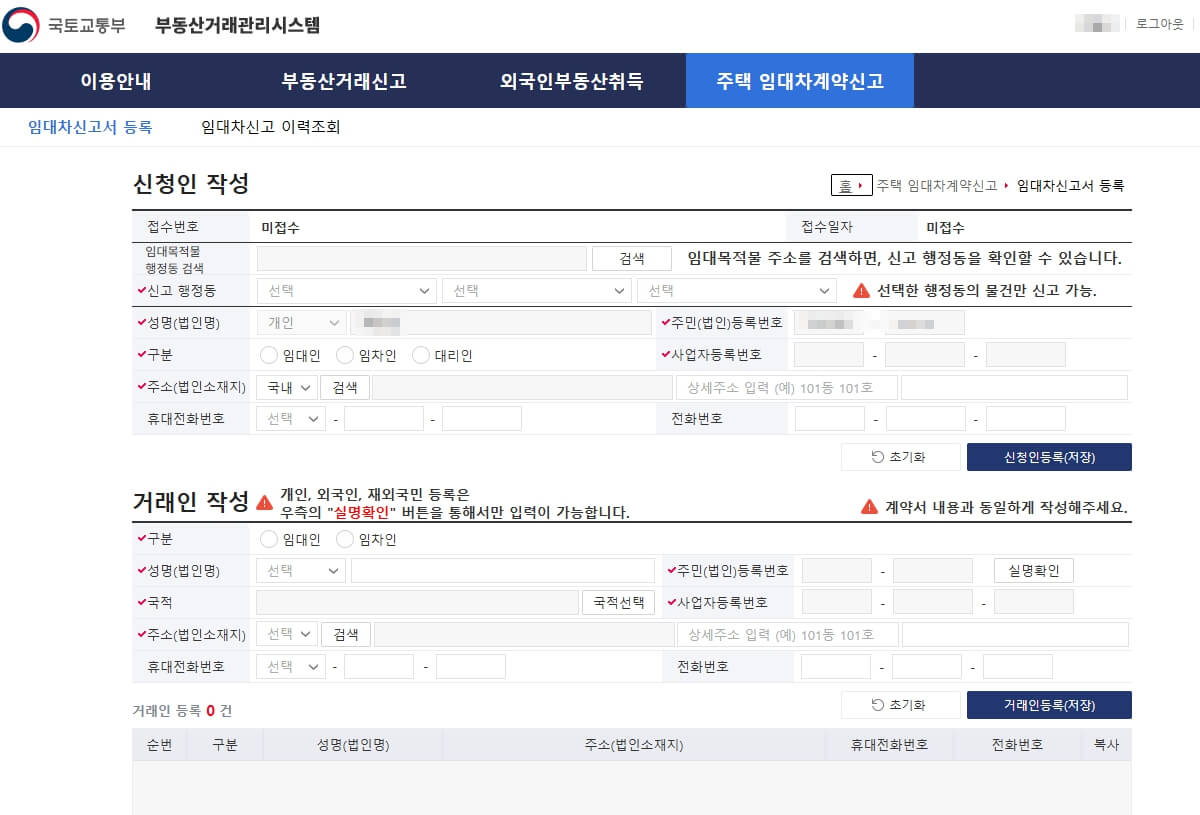Click the 임대목적물 행정동 검색 input field

point(420,258)
